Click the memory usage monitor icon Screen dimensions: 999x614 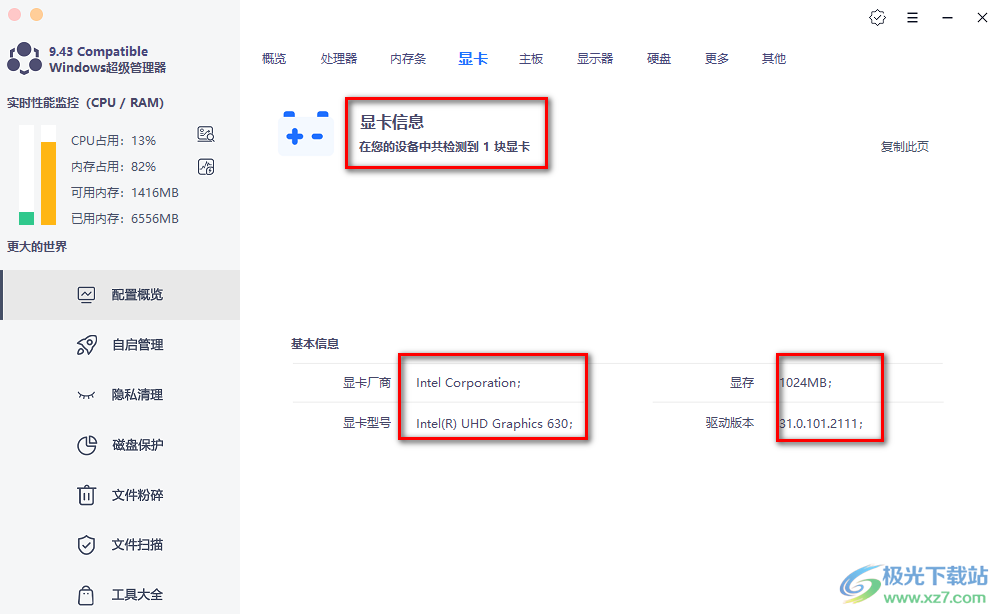(206, 167)
